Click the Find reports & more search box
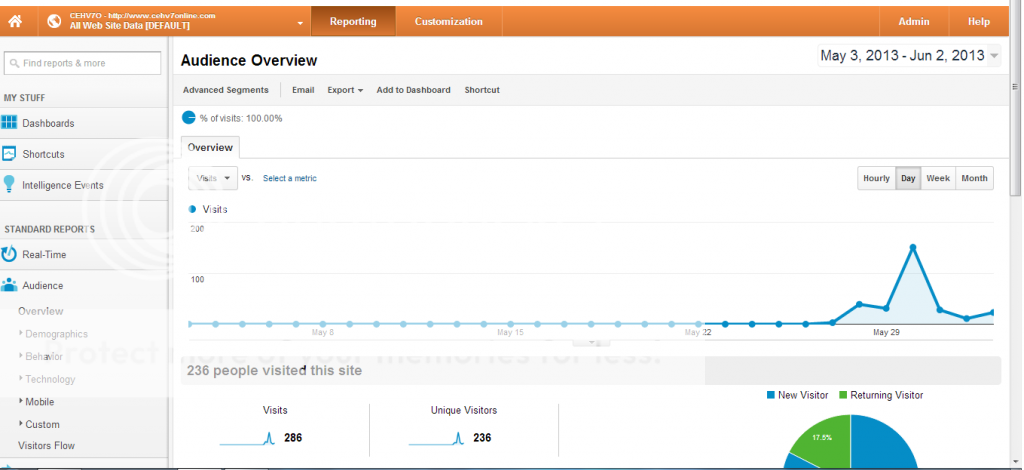This screenshot has width=1024, height=470. (x=82, y=63)
